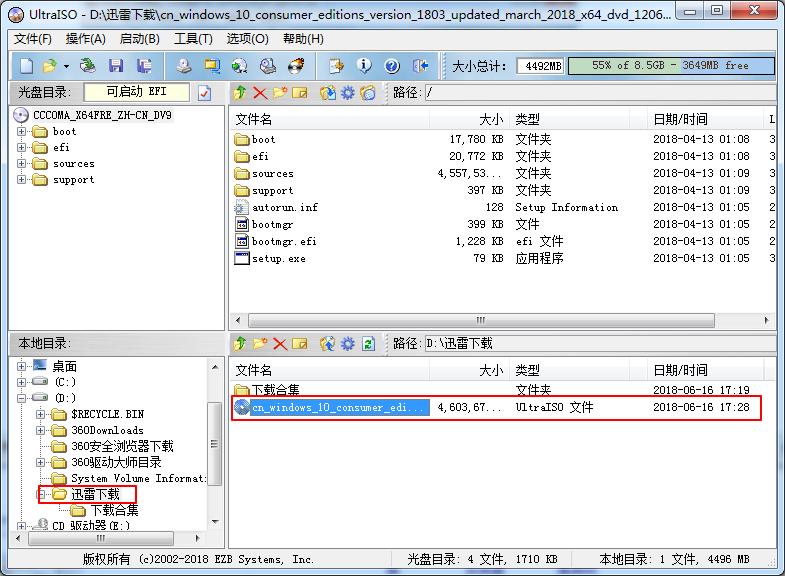This screenshot has height=576, width=785.
Task: Expand the efi folder tree node
Action: pos(22,148)
